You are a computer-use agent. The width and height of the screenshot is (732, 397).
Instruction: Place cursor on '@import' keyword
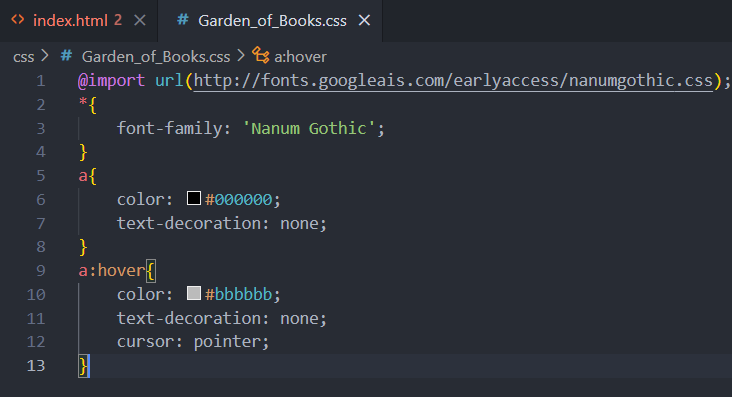point(111,81)
